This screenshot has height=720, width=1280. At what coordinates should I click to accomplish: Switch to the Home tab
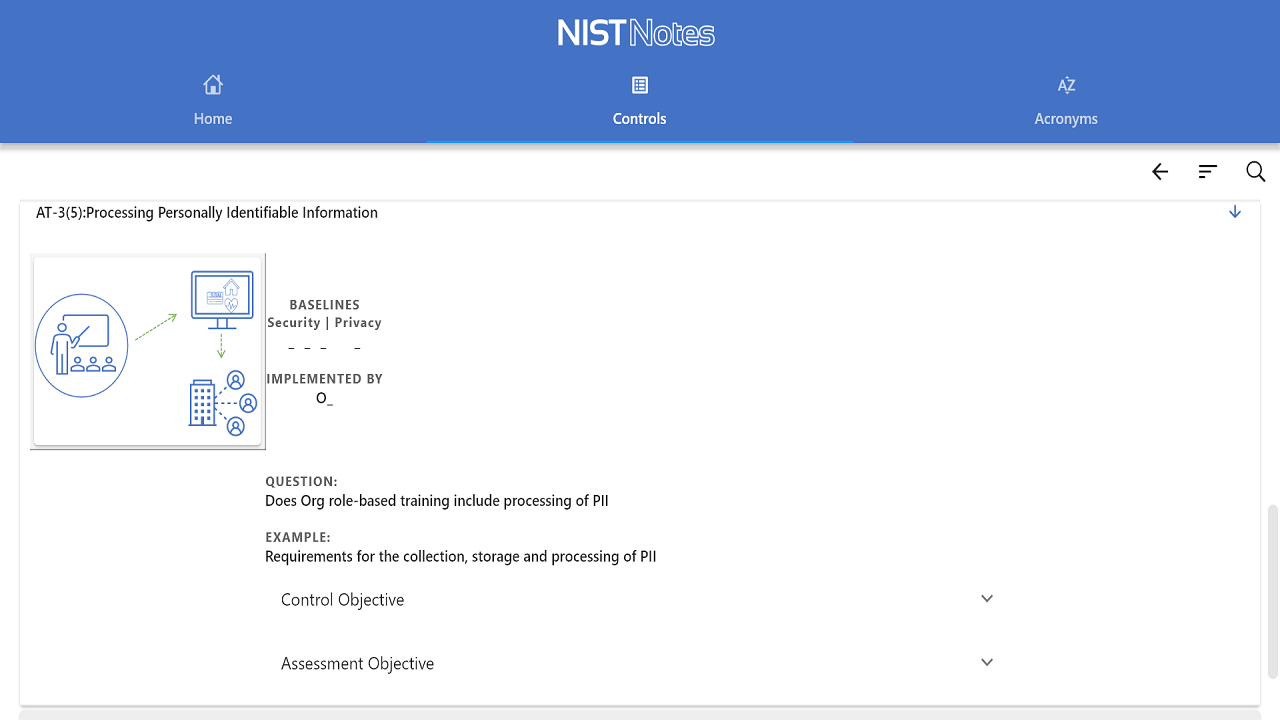pos(213,100)
